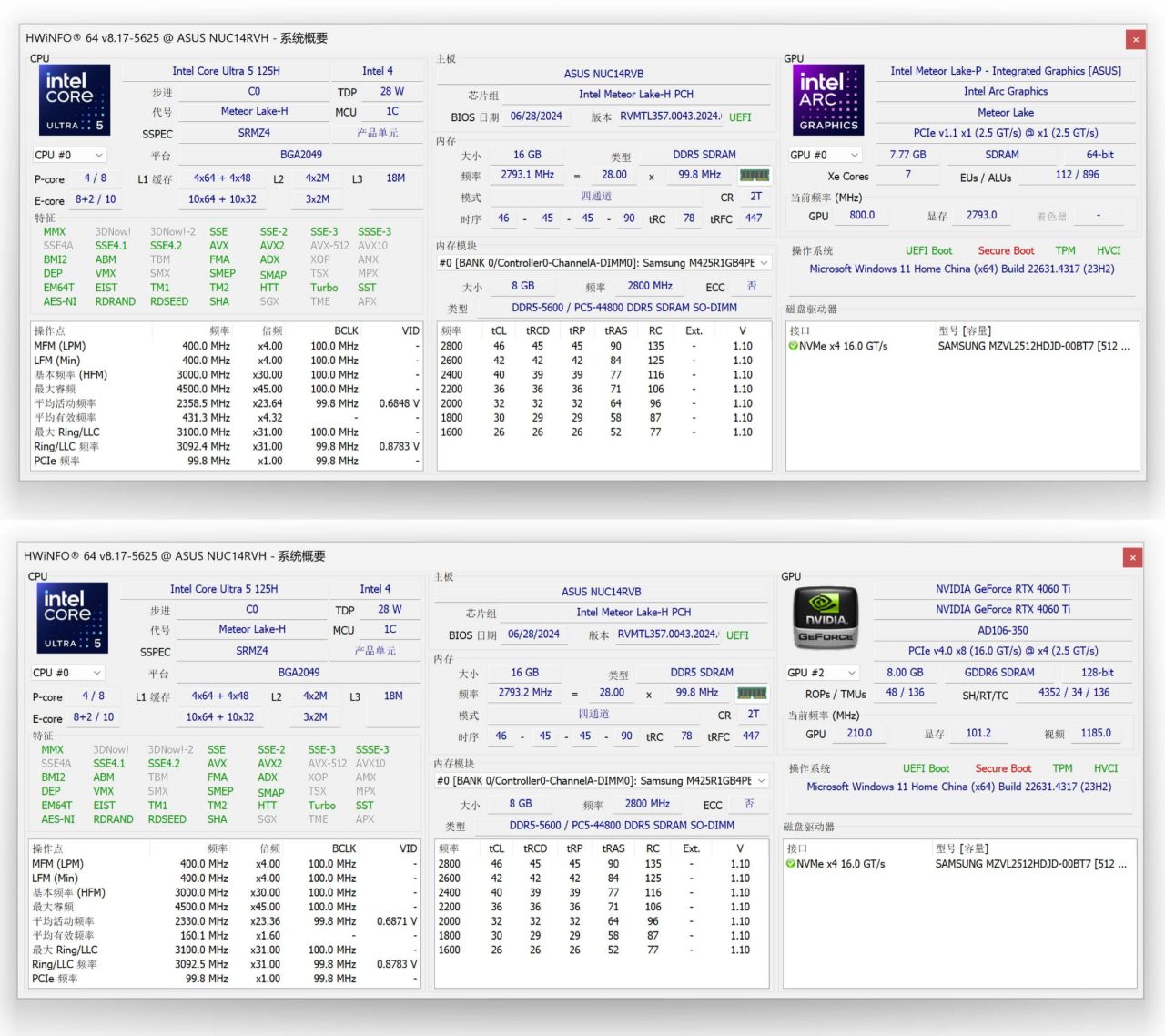Image resolution: width=1165 pixels, height=1036 pixels.
Task: Click the memory stick icon beside 99.8 MHz in the NVIDIA window
Action: tap(752, 693)
